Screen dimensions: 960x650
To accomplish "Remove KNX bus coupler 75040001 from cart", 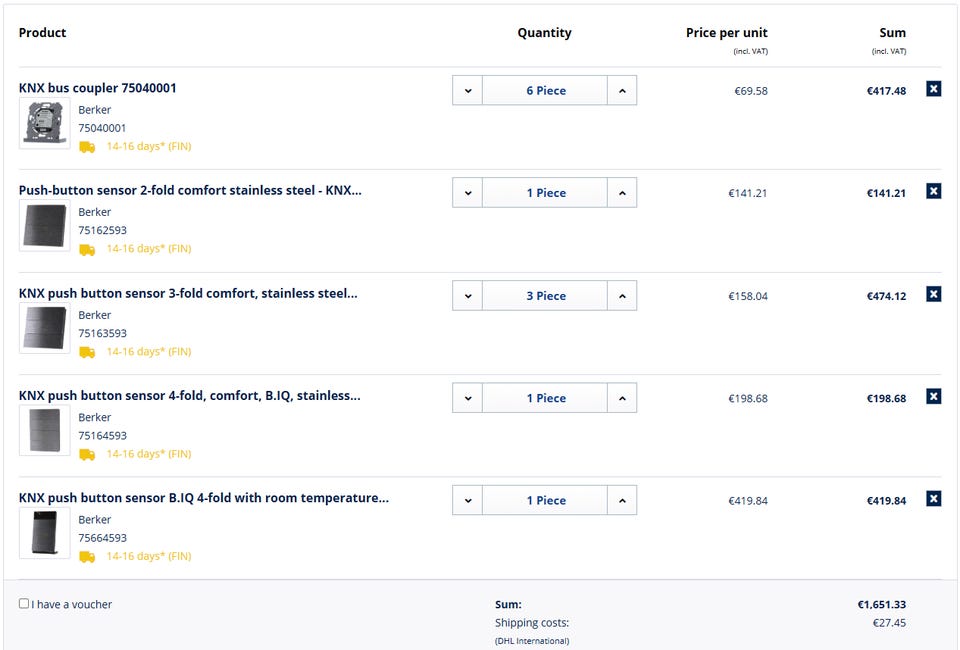I will click(933, 89).
